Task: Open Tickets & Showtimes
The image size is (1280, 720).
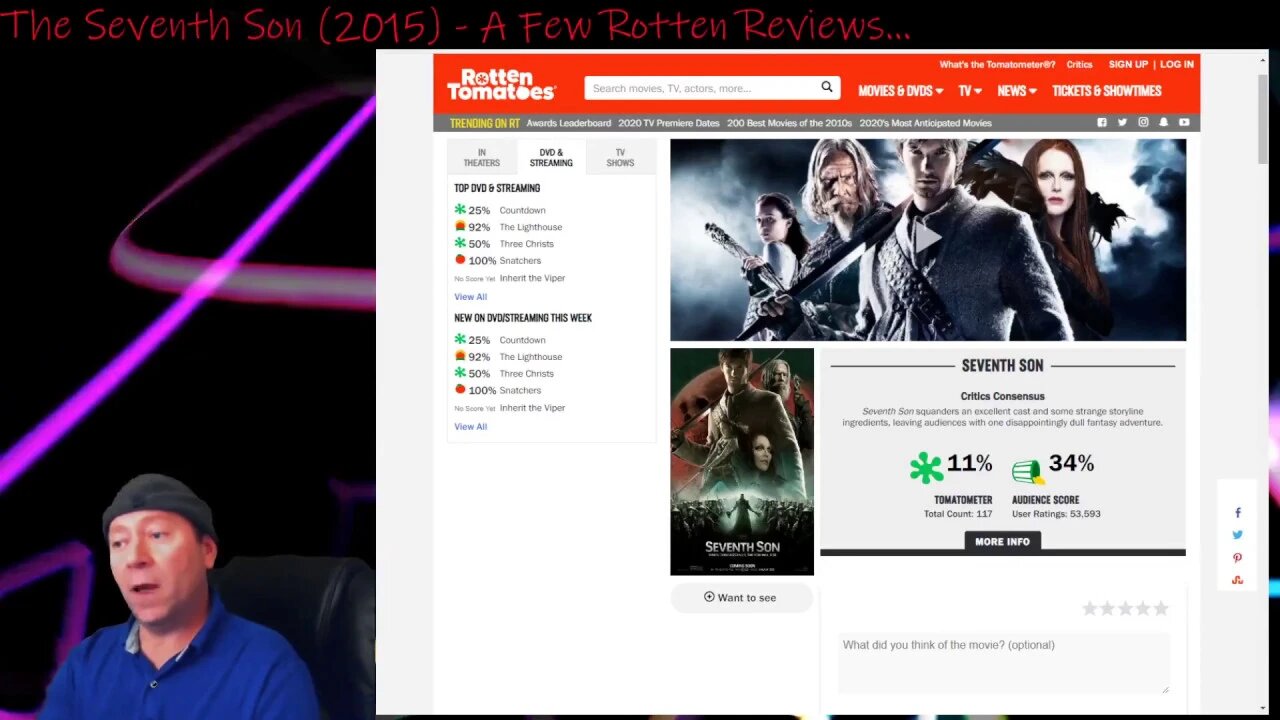Action: coord(1106,90)
